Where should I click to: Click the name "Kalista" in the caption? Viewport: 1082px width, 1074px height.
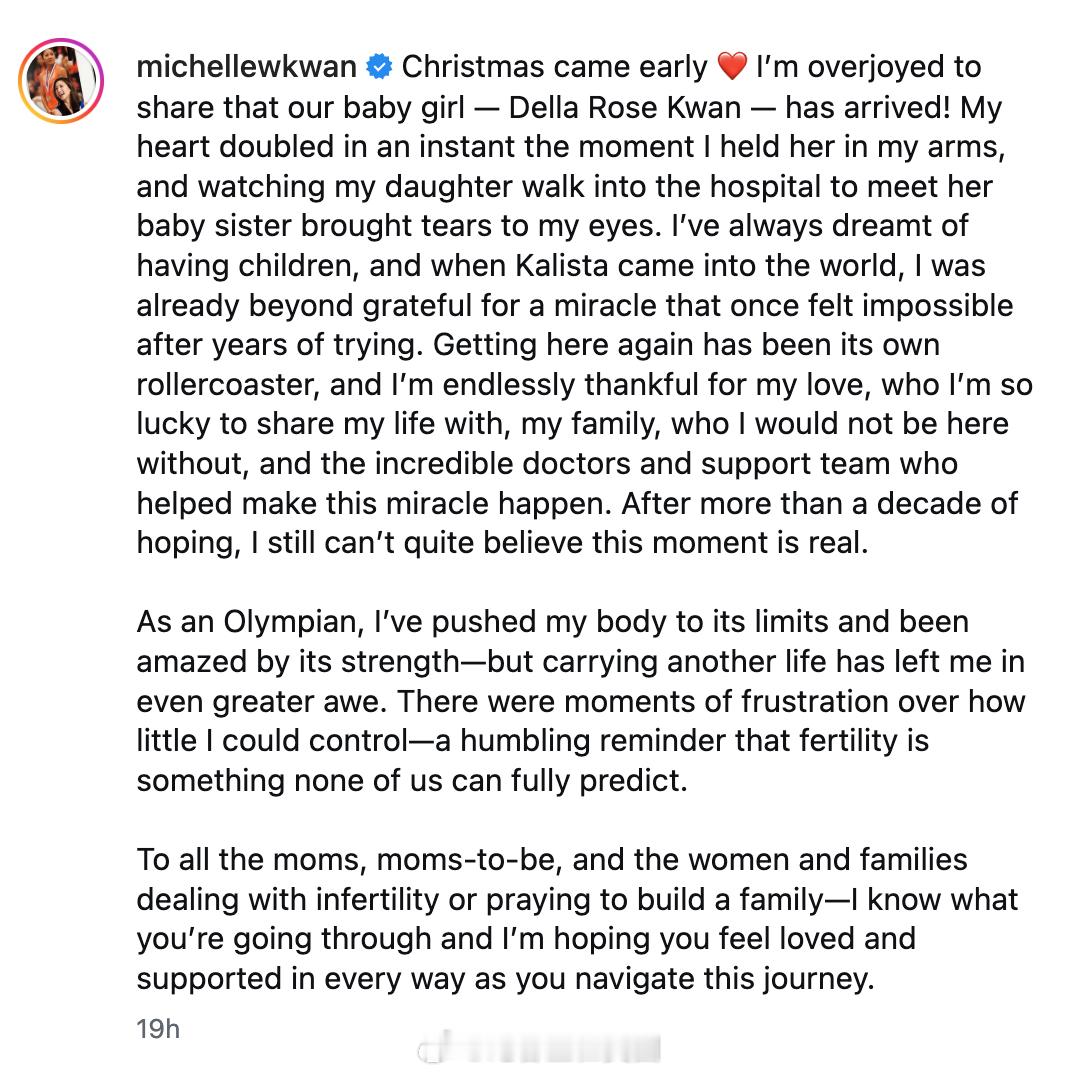tap(562, 266)
